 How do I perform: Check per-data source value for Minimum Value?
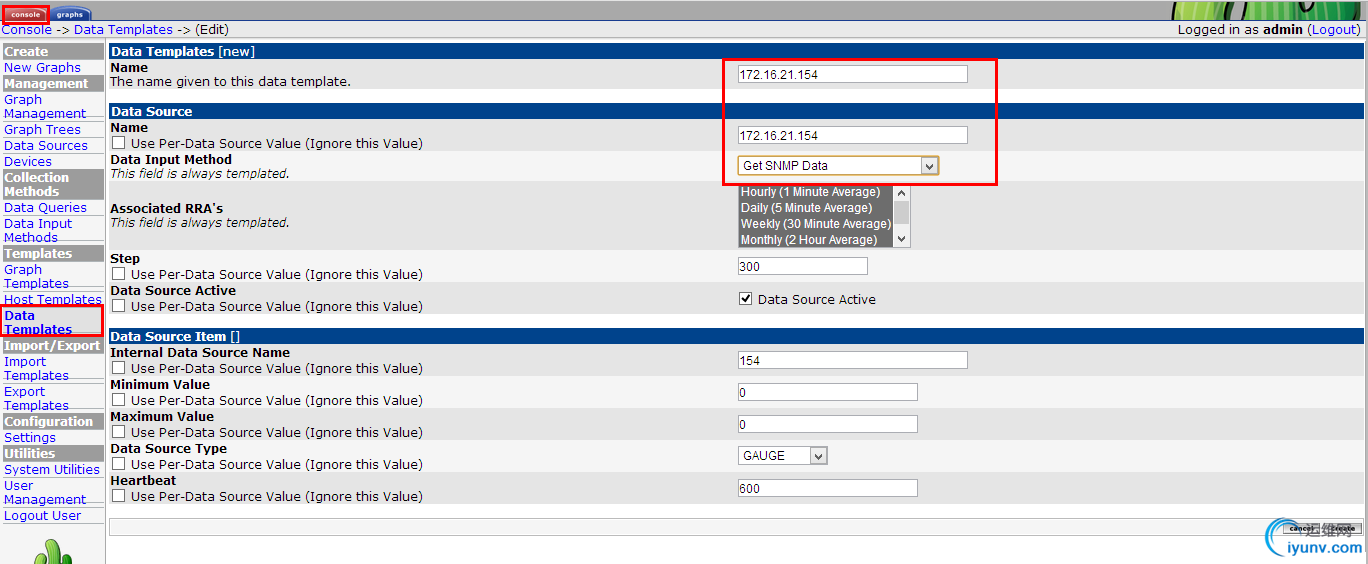[119, 400]
